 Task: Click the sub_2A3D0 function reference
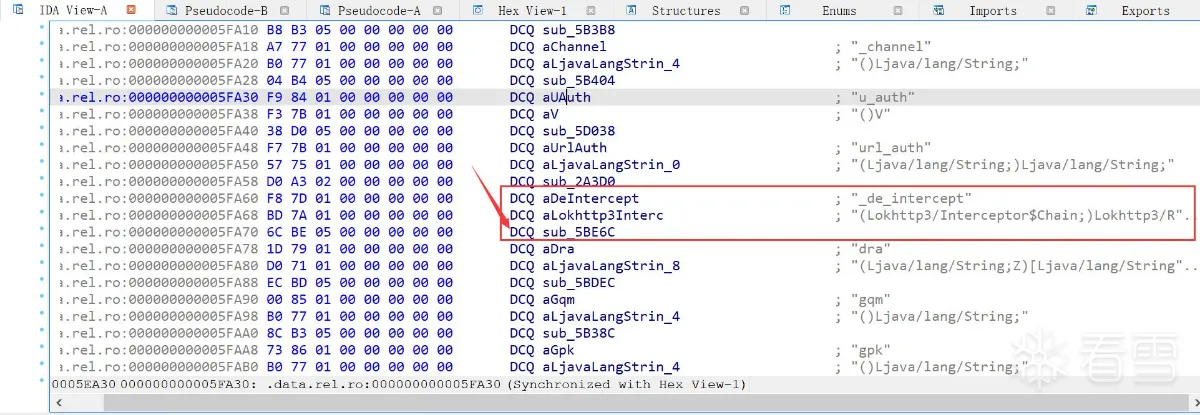point(578,182)
